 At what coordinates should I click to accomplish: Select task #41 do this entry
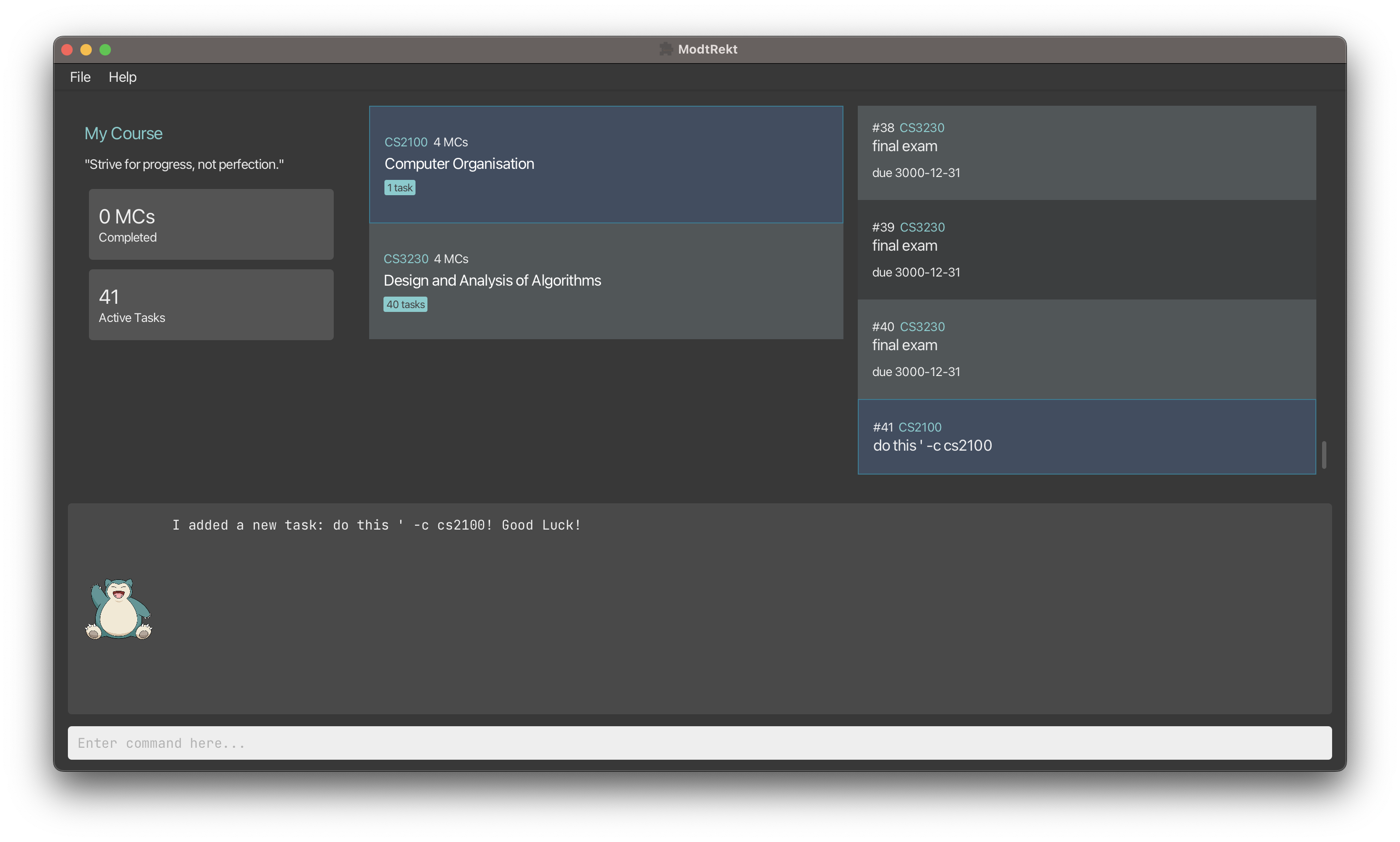point(1086,437)
